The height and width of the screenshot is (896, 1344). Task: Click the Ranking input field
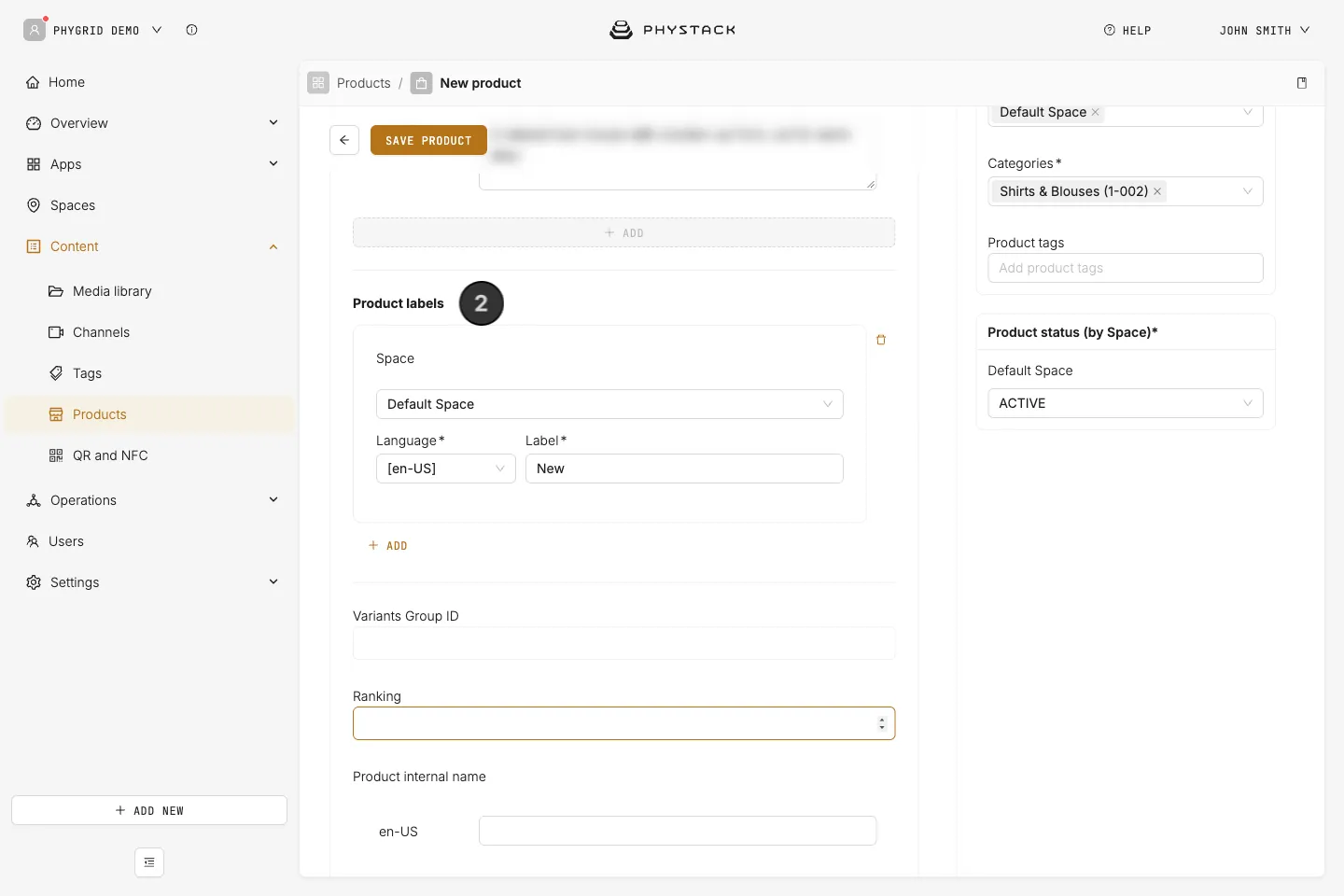tap(623, 723)
